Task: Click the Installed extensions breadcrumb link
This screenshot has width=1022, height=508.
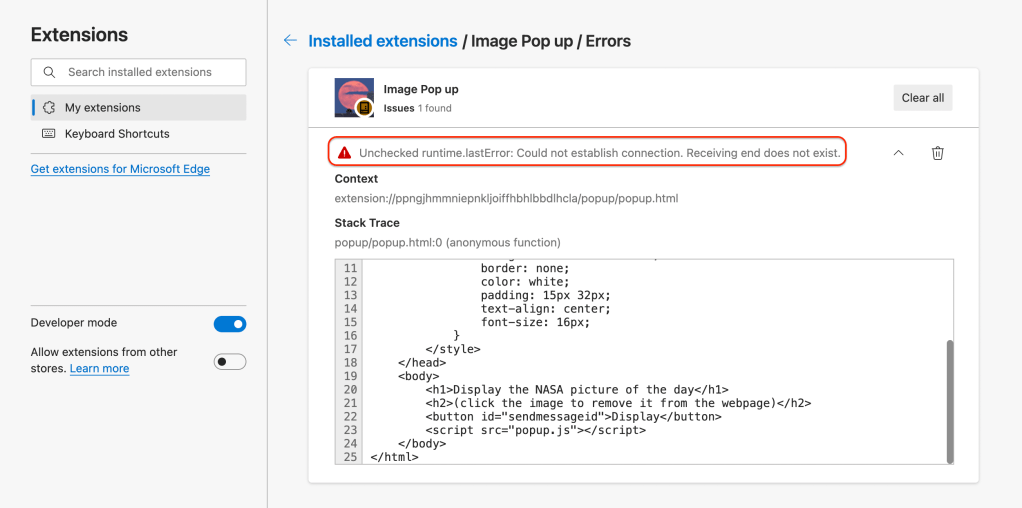Action: coord(383,41)
